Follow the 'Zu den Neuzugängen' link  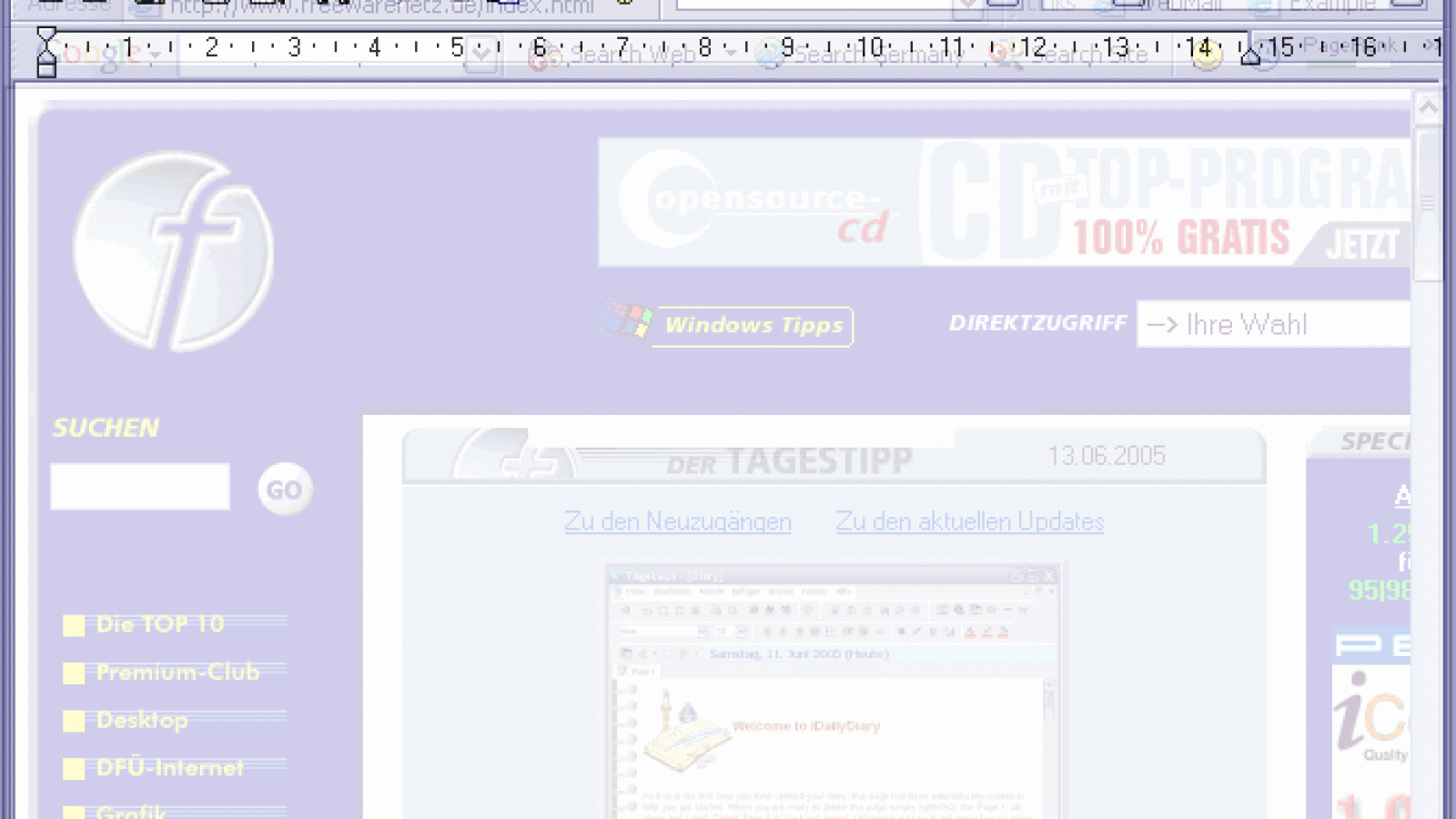(x=677, y=521)
